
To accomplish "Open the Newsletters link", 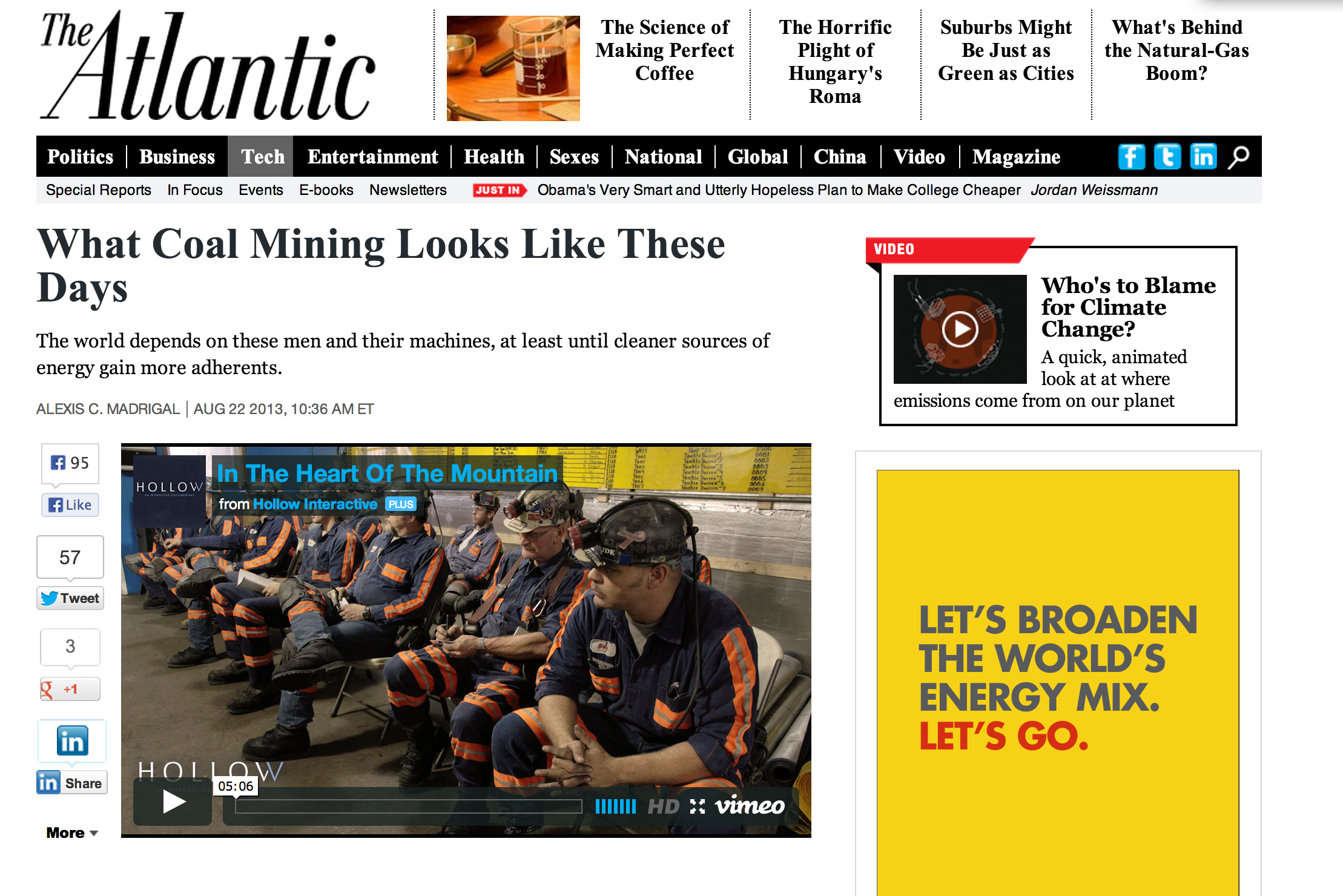I will (408, 190).
